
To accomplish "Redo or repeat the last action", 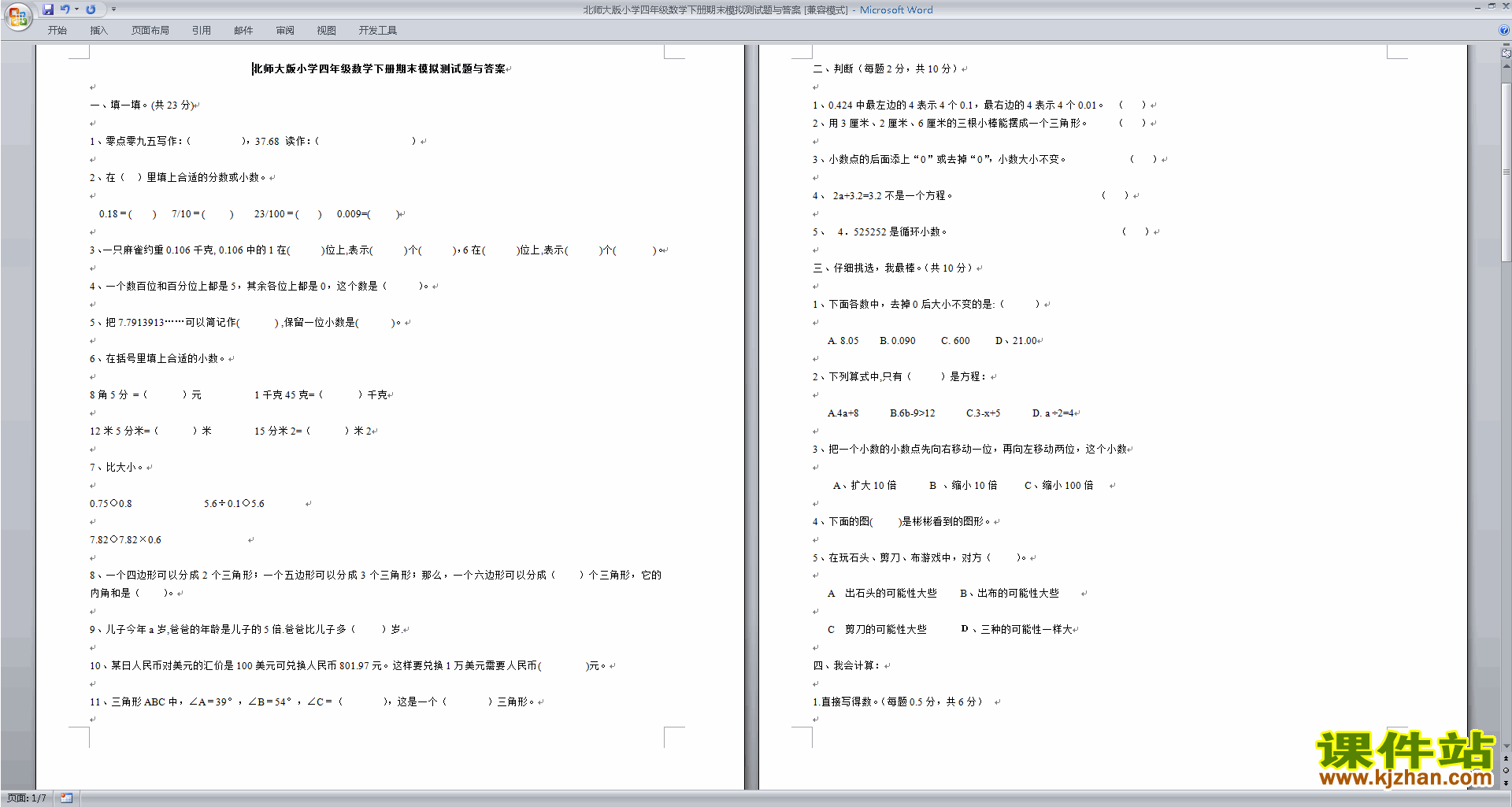I will [91, 9].
